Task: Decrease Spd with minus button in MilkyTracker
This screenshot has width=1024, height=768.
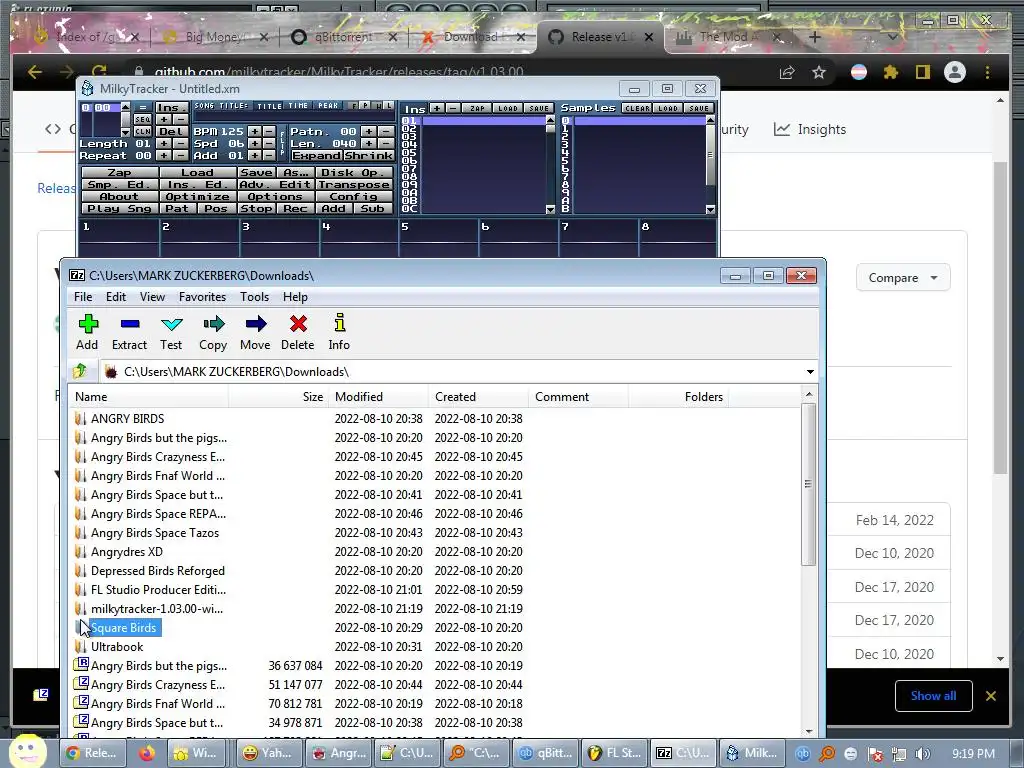Action: click(x=268, y=144)
